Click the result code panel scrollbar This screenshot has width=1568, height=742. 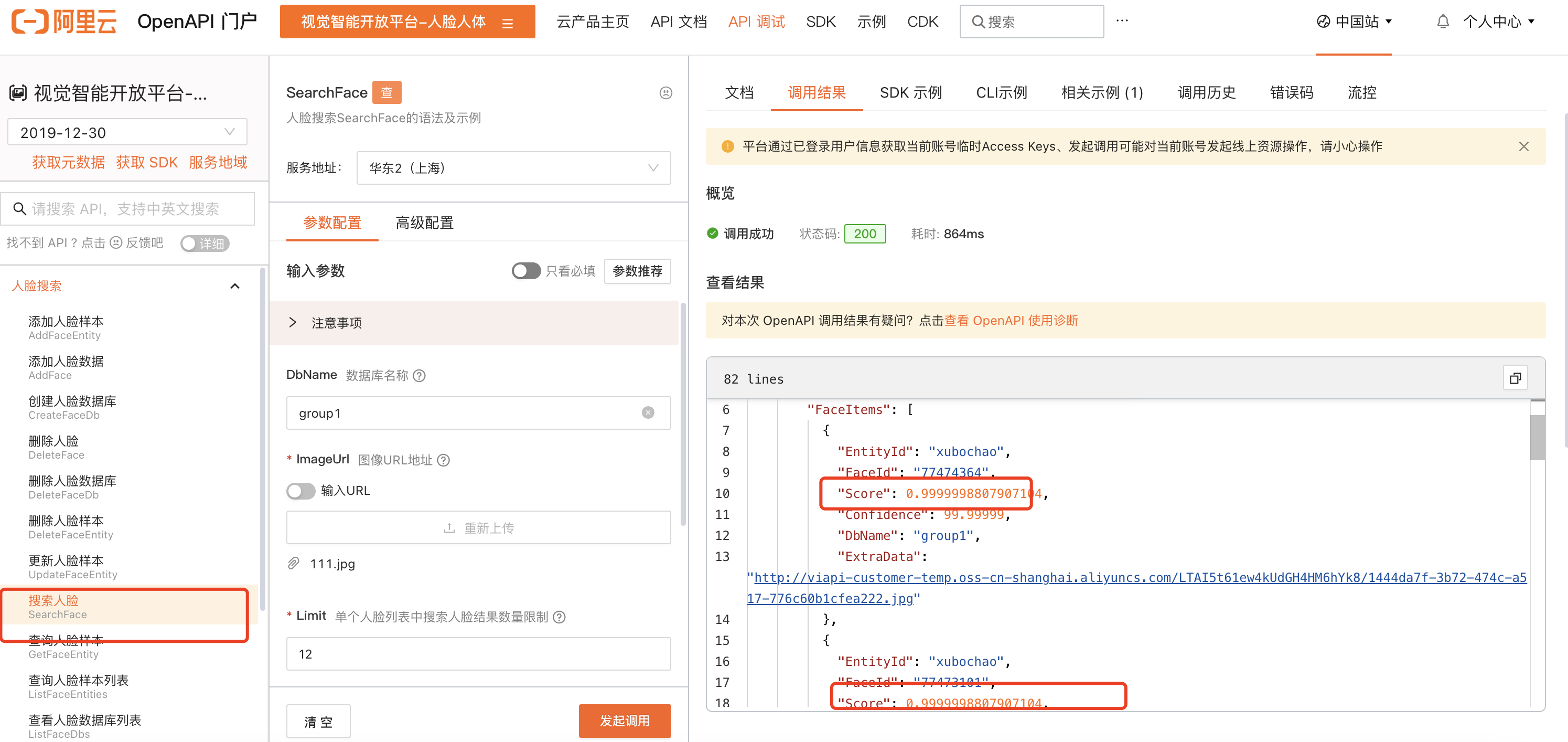[x=1537, y=437]
